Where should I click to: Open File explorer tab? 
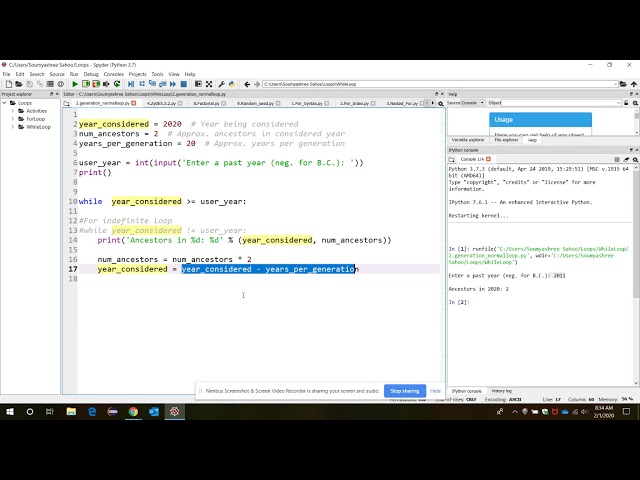506,140
